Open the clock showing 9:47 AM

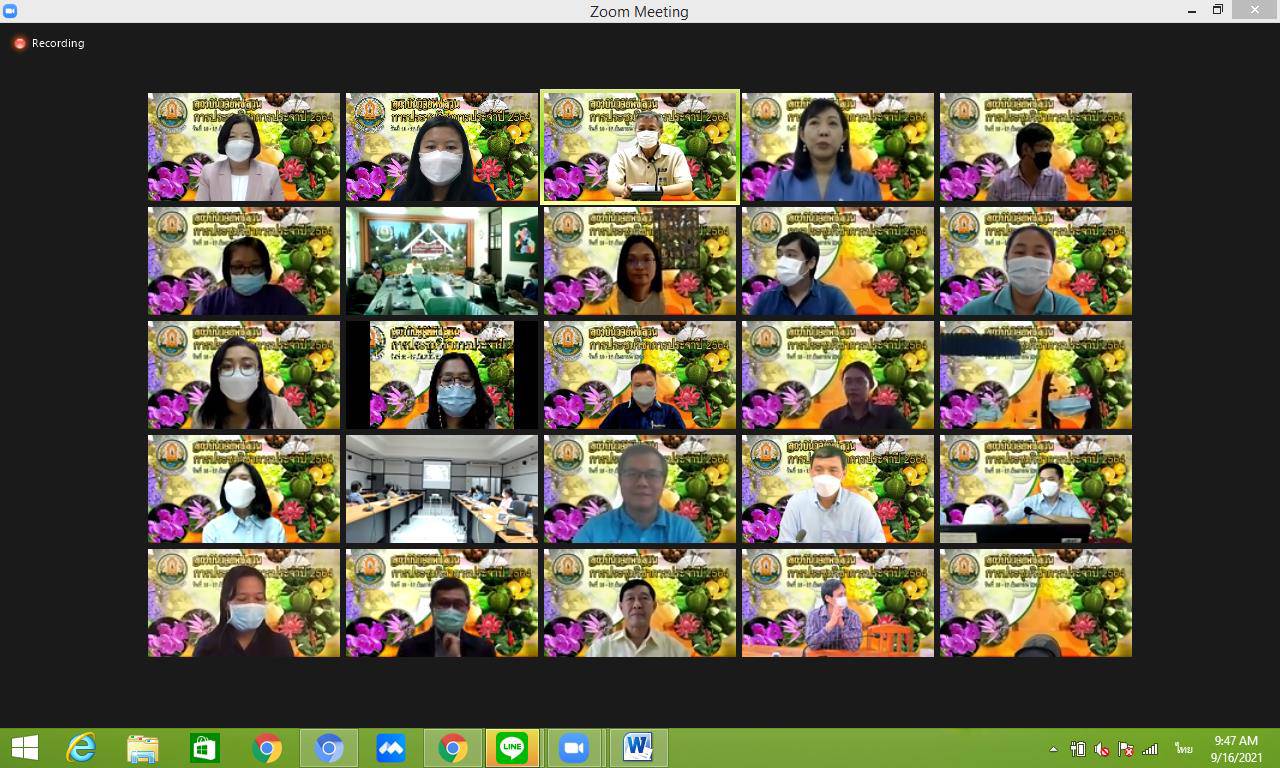pos(1236,749)
